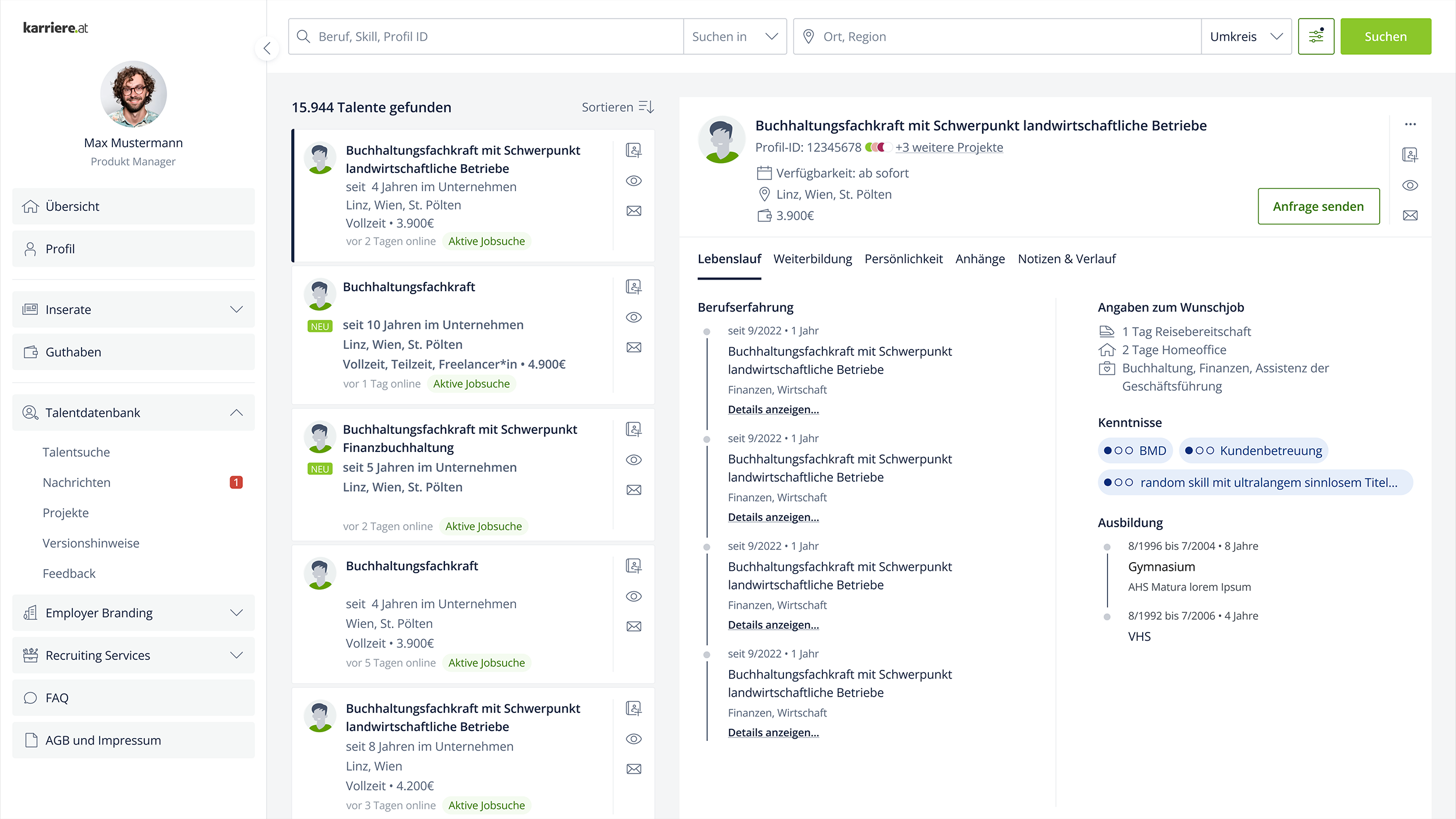Image resolution: width=1456 pixels, height=819 pixels.
Task: Click the three-dot options menu icon
Action: click(x=1410, y=124)
